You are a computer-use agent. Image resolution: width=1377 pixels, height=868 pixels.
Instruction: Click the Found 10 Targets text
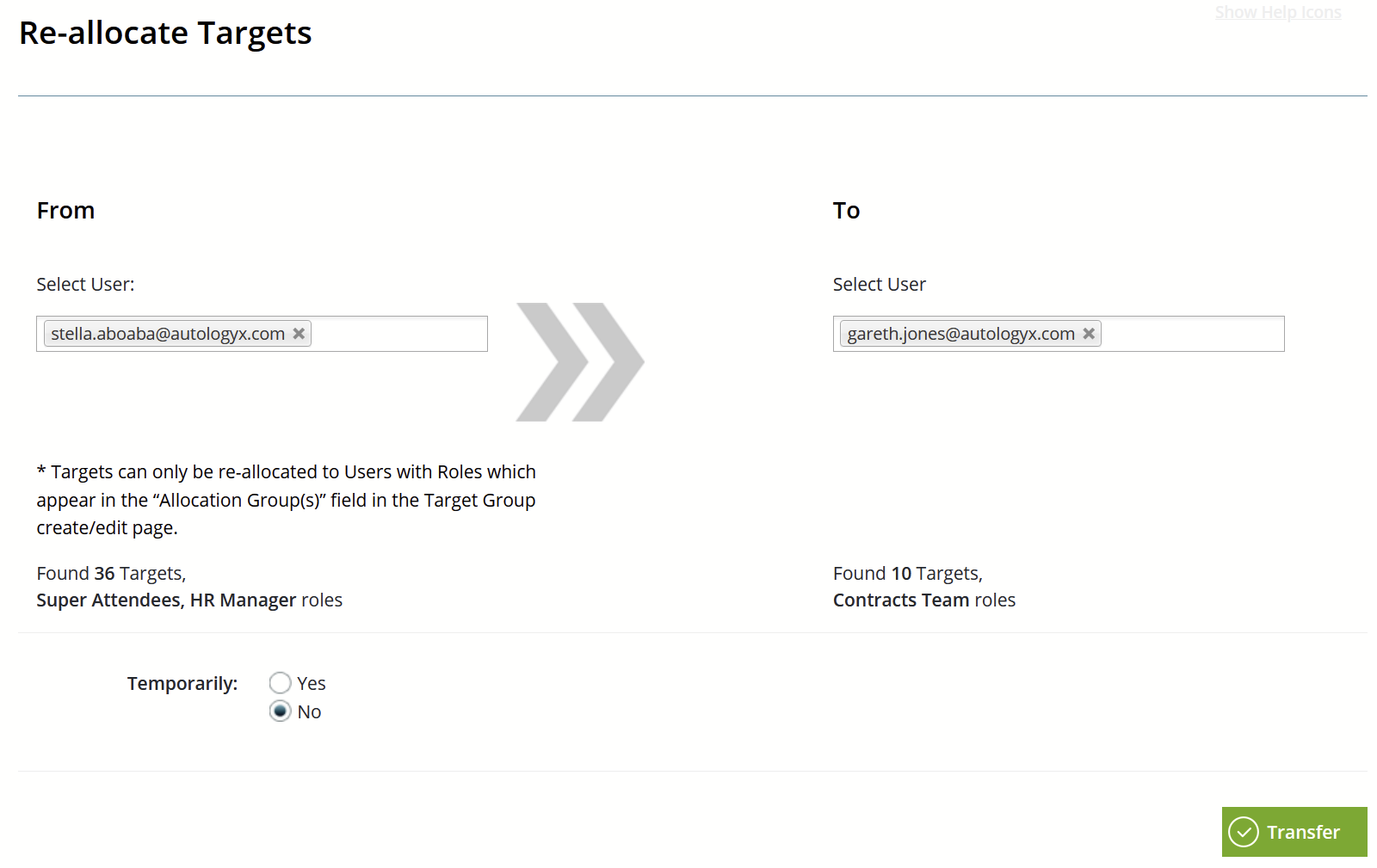pyautogui.click(x=908, y=574)
